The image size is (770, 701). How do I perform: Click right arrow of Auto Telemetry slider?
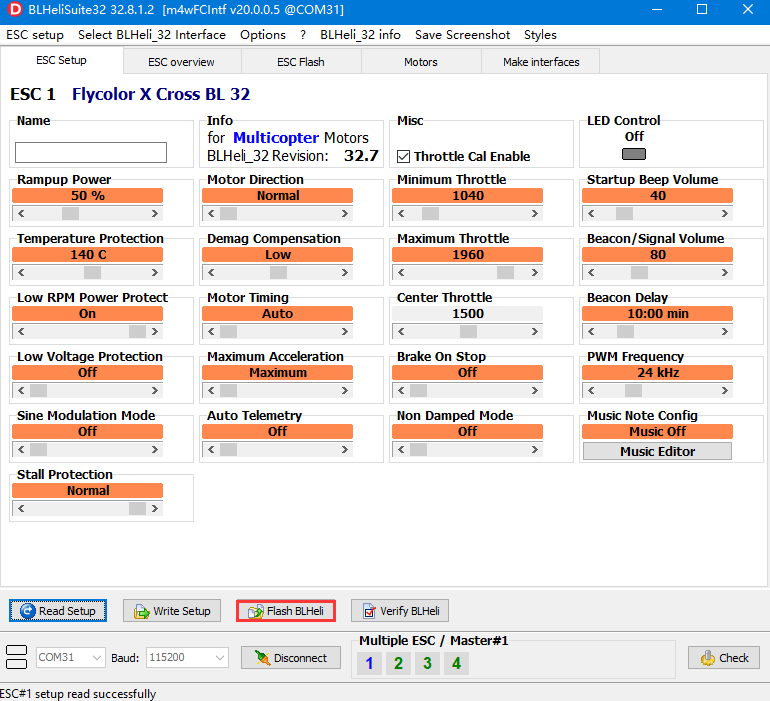[x=345, y=449]
